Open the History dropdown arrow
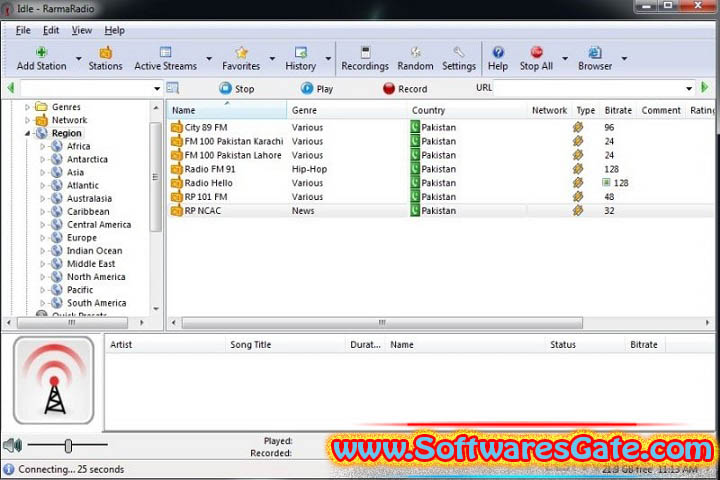The image size is (720, 480). point(328,58)
